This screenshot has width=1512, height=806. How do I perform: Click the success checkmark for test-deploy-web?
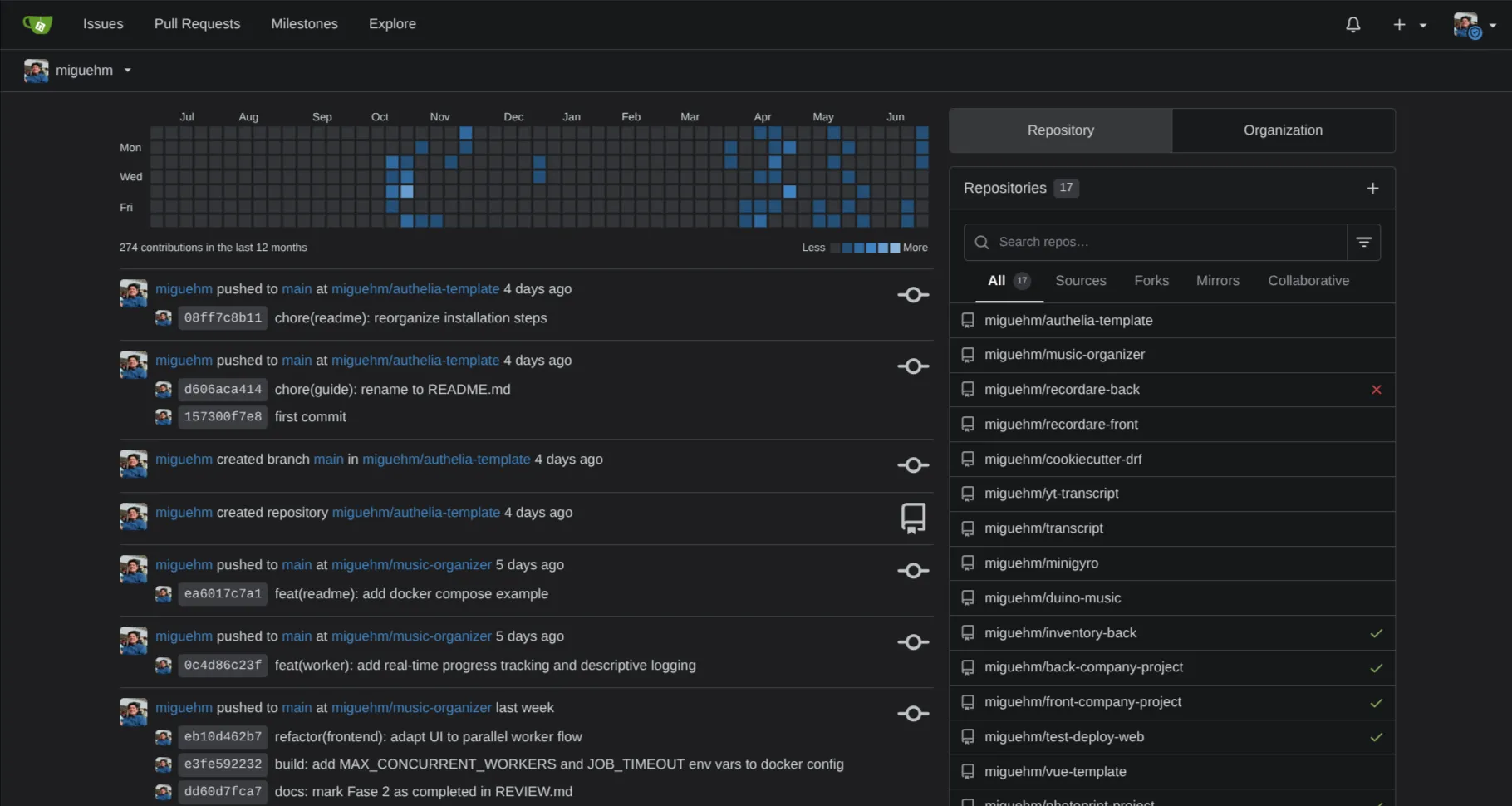(x=1376, y=737)
